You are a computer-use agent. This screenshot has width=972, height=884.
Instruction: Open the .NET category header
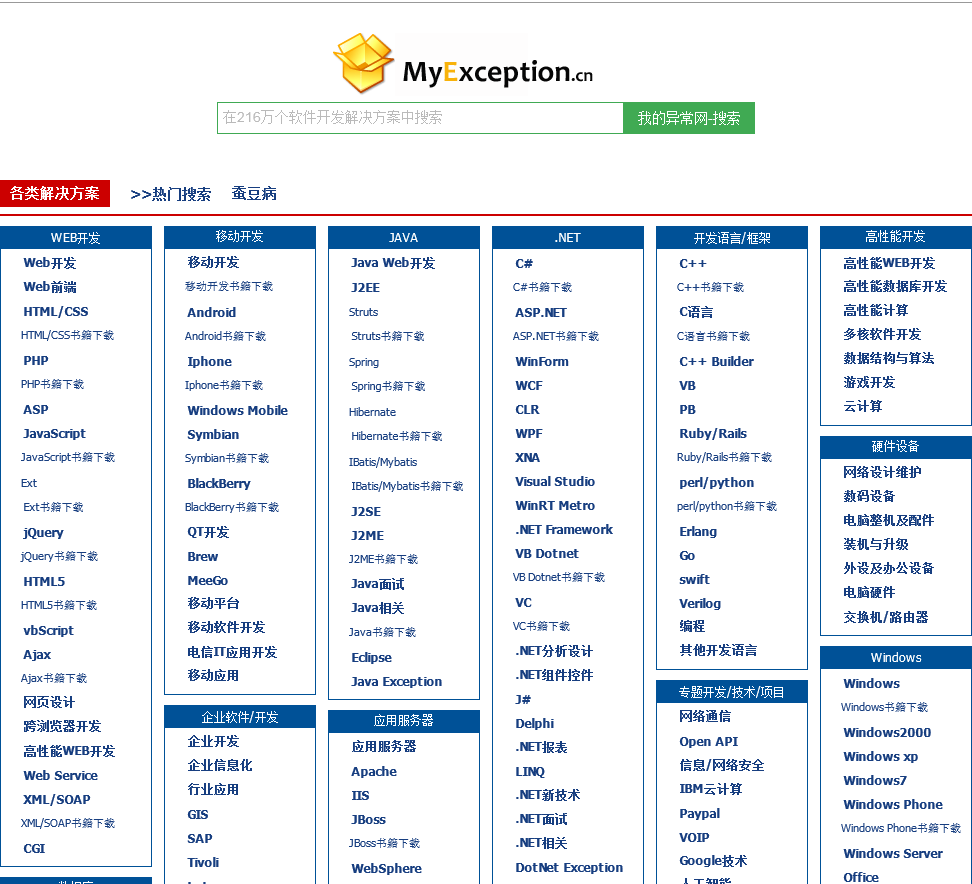pos(568,237)
